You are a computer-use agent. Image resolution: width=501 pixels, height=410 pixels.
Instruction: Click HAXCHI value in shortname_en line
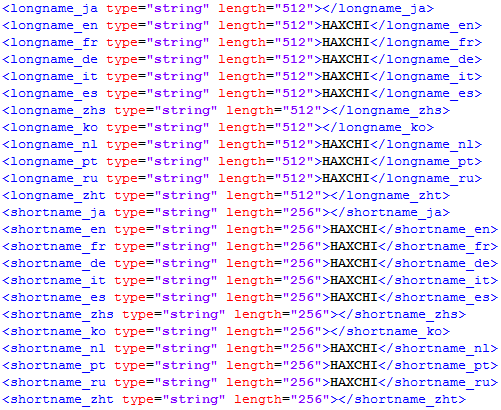click(354, 229)
